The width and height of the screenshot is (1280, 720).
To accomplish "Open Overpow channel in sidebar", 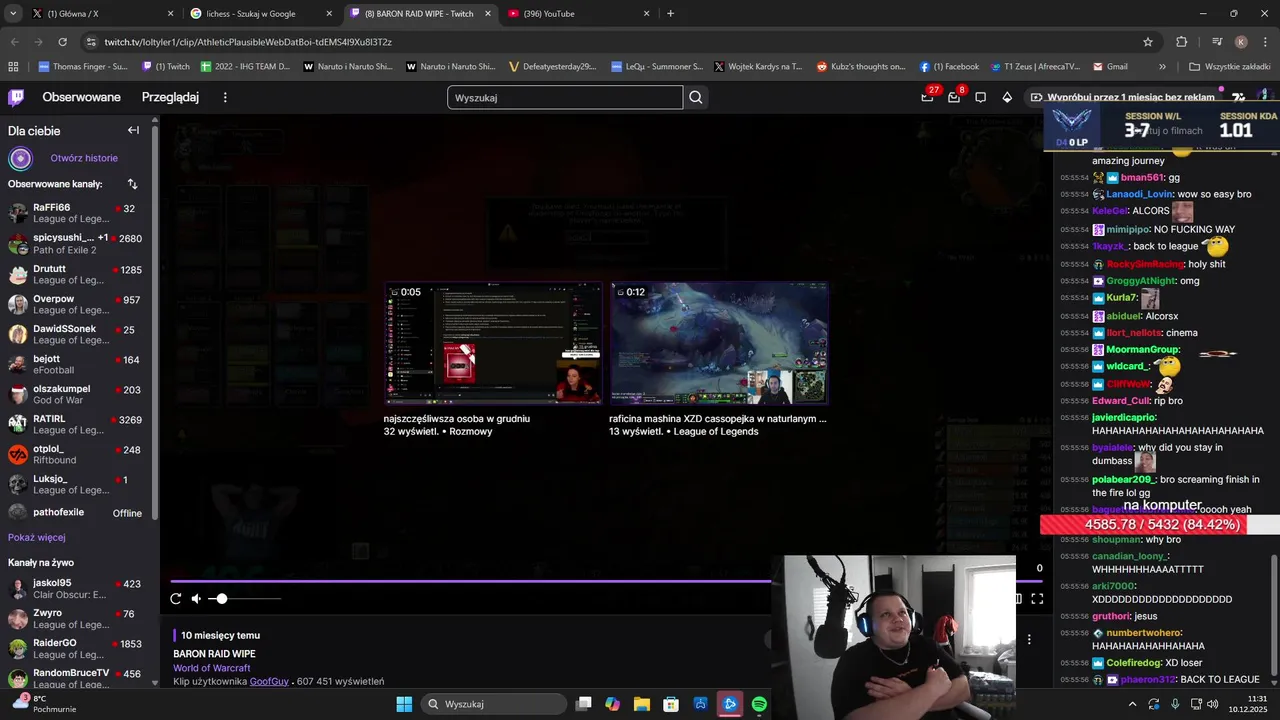I will 75,304.
